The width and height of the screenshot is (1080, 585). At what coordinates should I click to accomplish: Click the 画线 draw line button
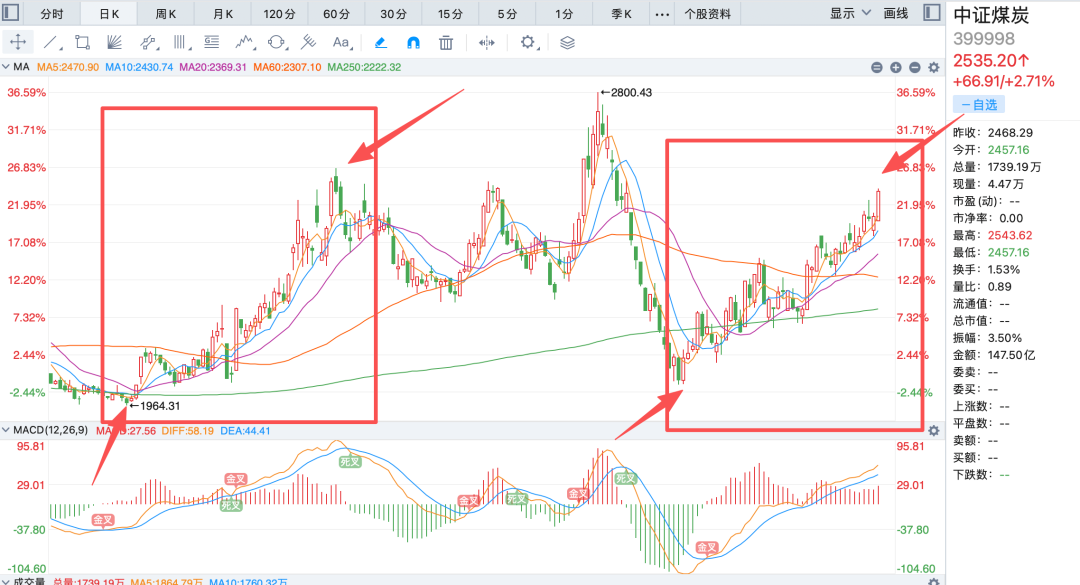click(895, 13)
